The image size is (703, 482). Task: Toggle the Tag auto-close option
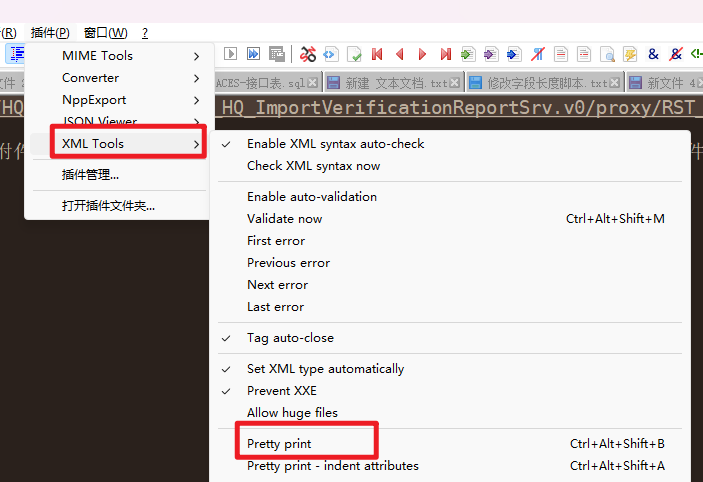click(290, 338)
